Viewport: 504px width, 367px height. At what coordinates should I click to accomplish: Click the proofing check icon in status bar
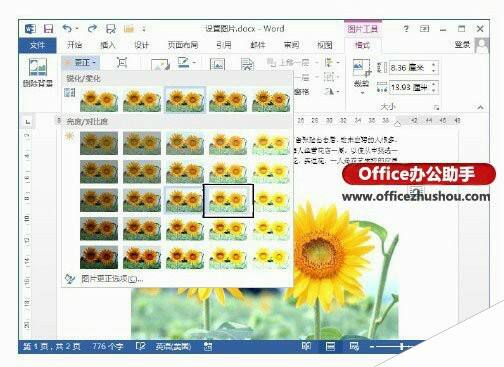(140, 346)
